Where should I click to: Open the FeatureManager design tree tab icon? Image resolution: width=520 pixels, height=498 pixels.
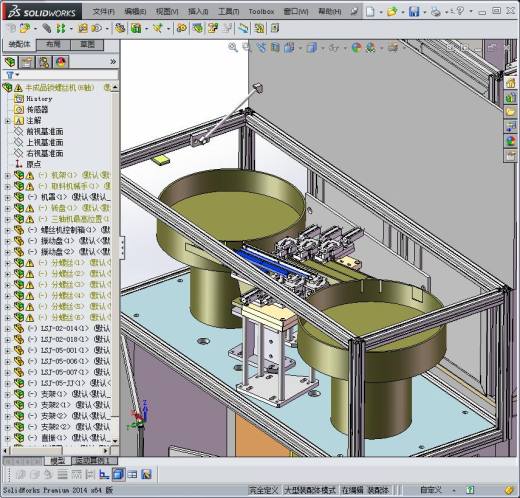(10, 62)
